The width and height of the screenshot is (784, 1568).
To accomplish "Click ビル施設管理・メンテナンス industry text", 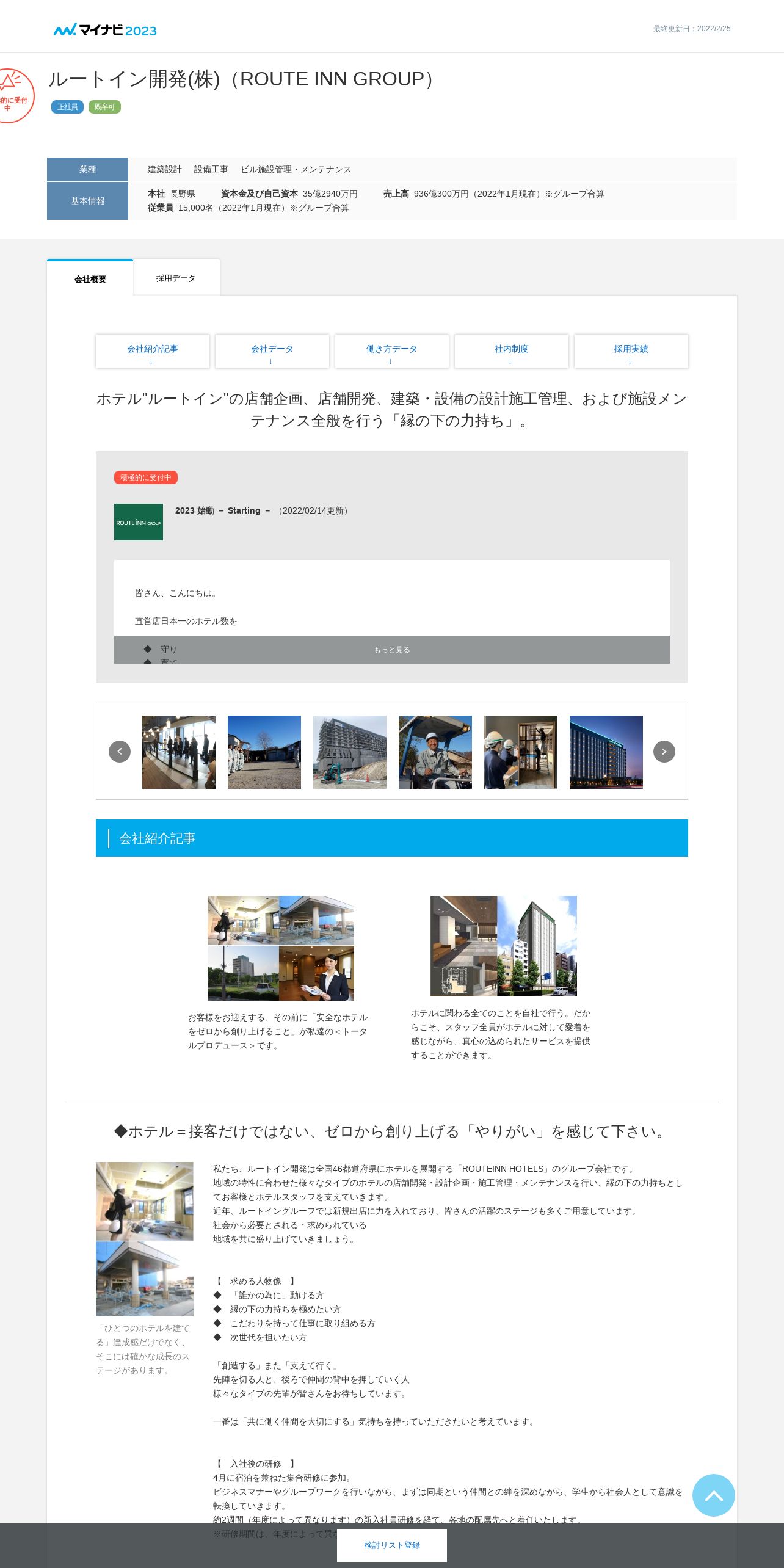I will point(296,169).
